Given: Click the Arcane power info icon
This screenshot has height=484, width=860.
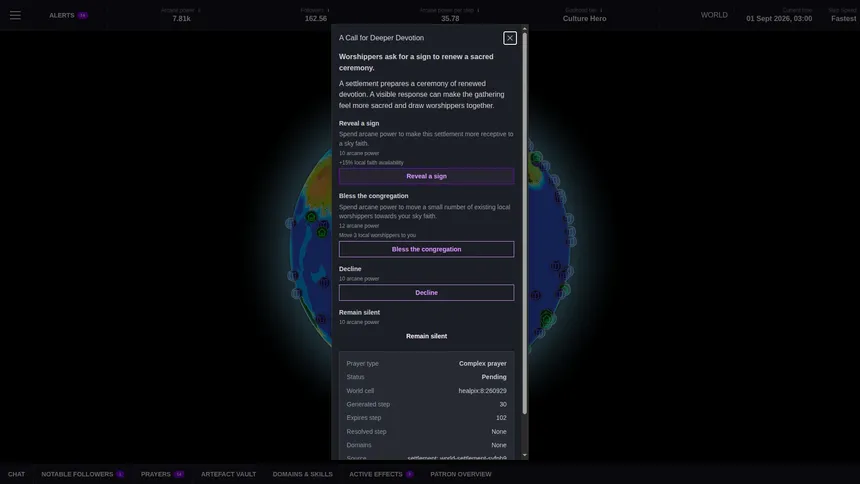Looking at the screenshot, I should (x=199, y=10).
